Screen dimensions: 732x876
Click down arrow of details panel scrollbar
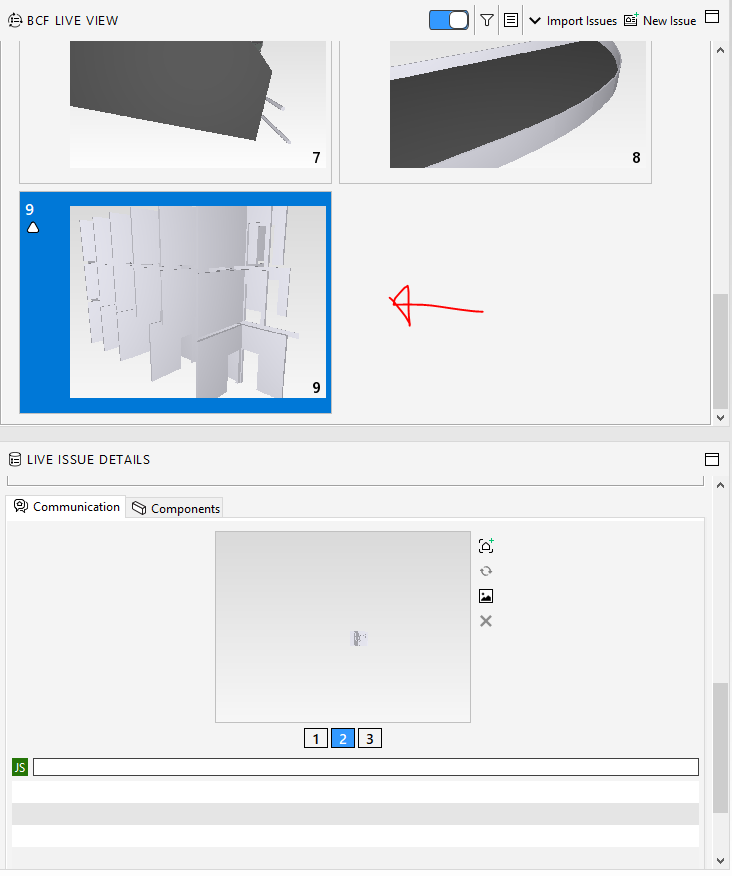720,861
